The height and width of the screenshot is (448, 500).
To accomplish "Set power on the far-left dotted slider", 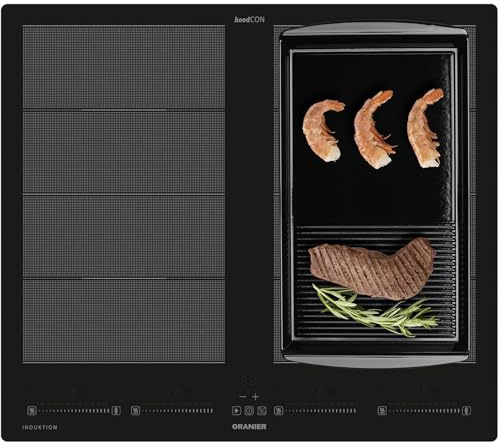I will (x=74, y=410).
